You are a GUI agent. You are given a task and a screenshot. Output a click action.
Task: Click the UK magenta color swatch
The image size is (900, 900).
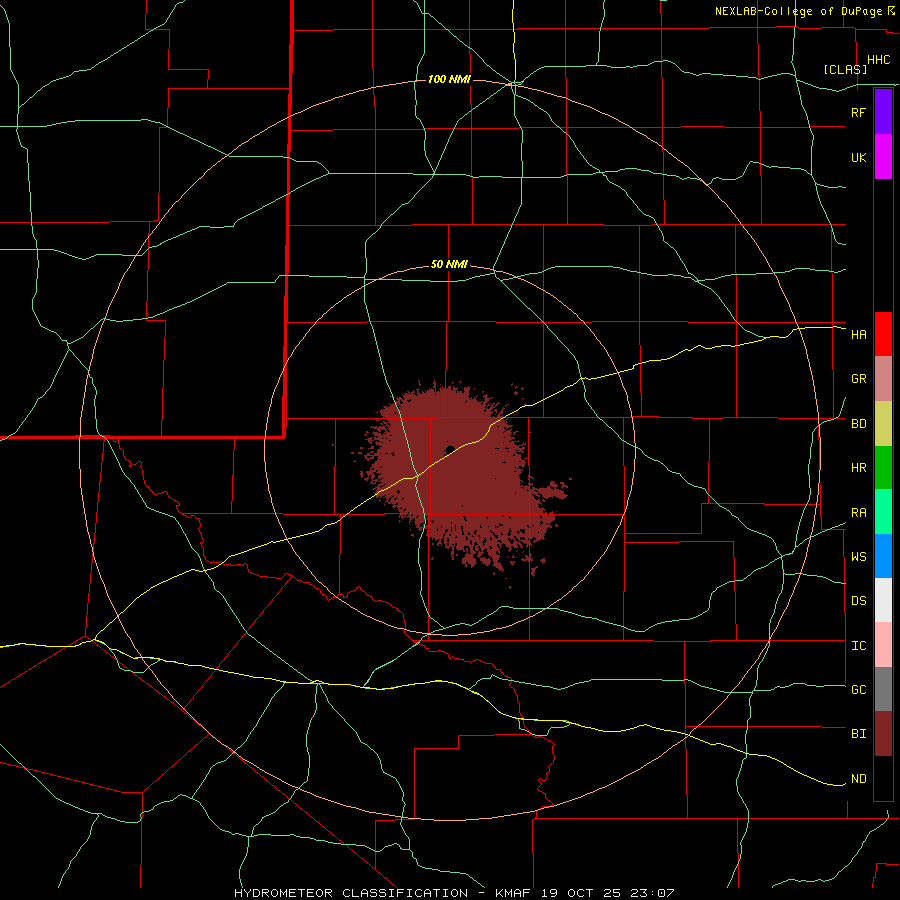pos(883,157)
